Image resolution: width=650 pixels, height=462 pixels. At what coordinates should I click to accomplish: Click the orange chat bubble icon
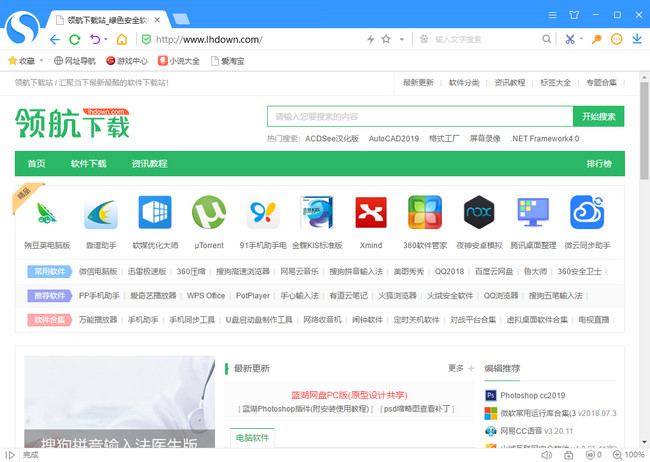[x=617, y=39]
